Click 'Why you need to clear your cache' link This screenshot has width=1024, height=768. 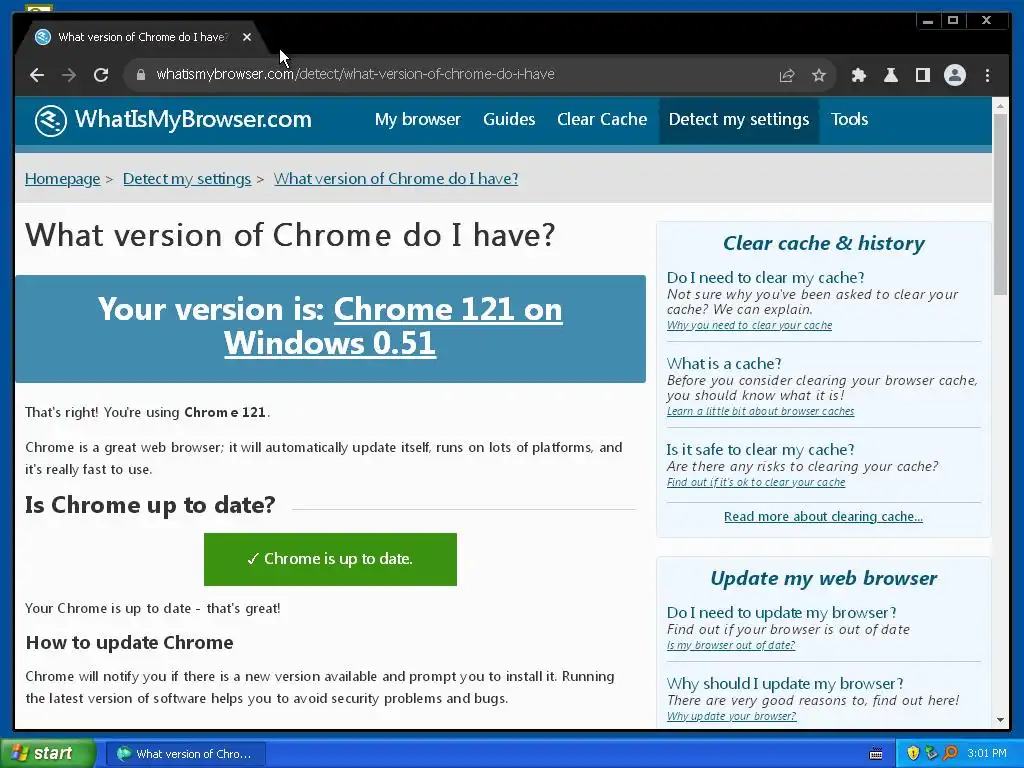749,325
